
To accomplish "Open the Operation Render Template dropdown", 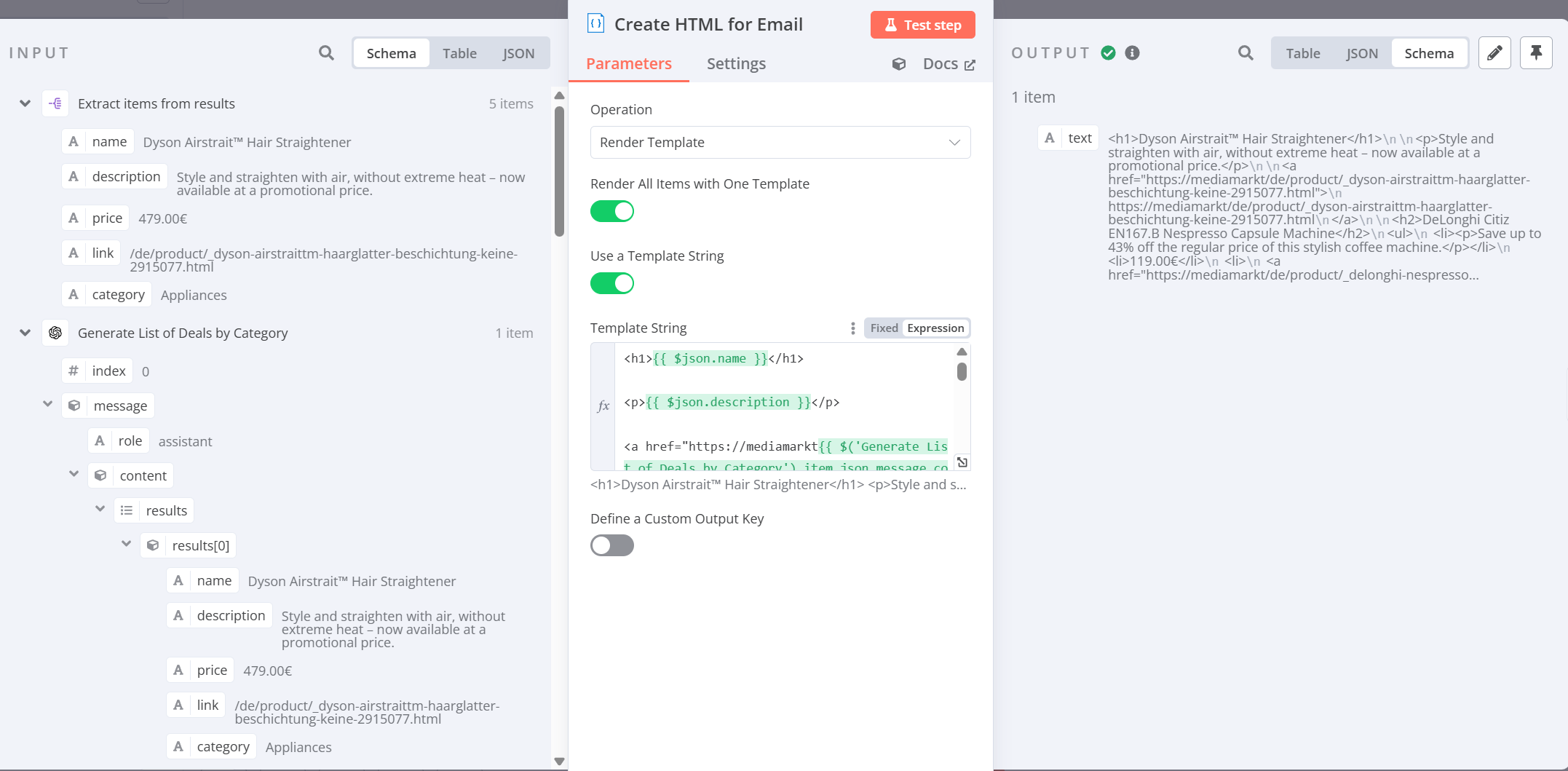I will [780, 143].
